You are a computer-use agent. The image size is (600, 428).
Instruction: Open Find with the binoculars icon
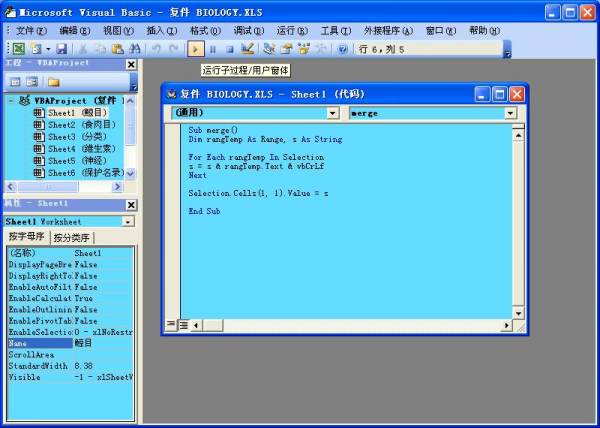coord(135,49)
